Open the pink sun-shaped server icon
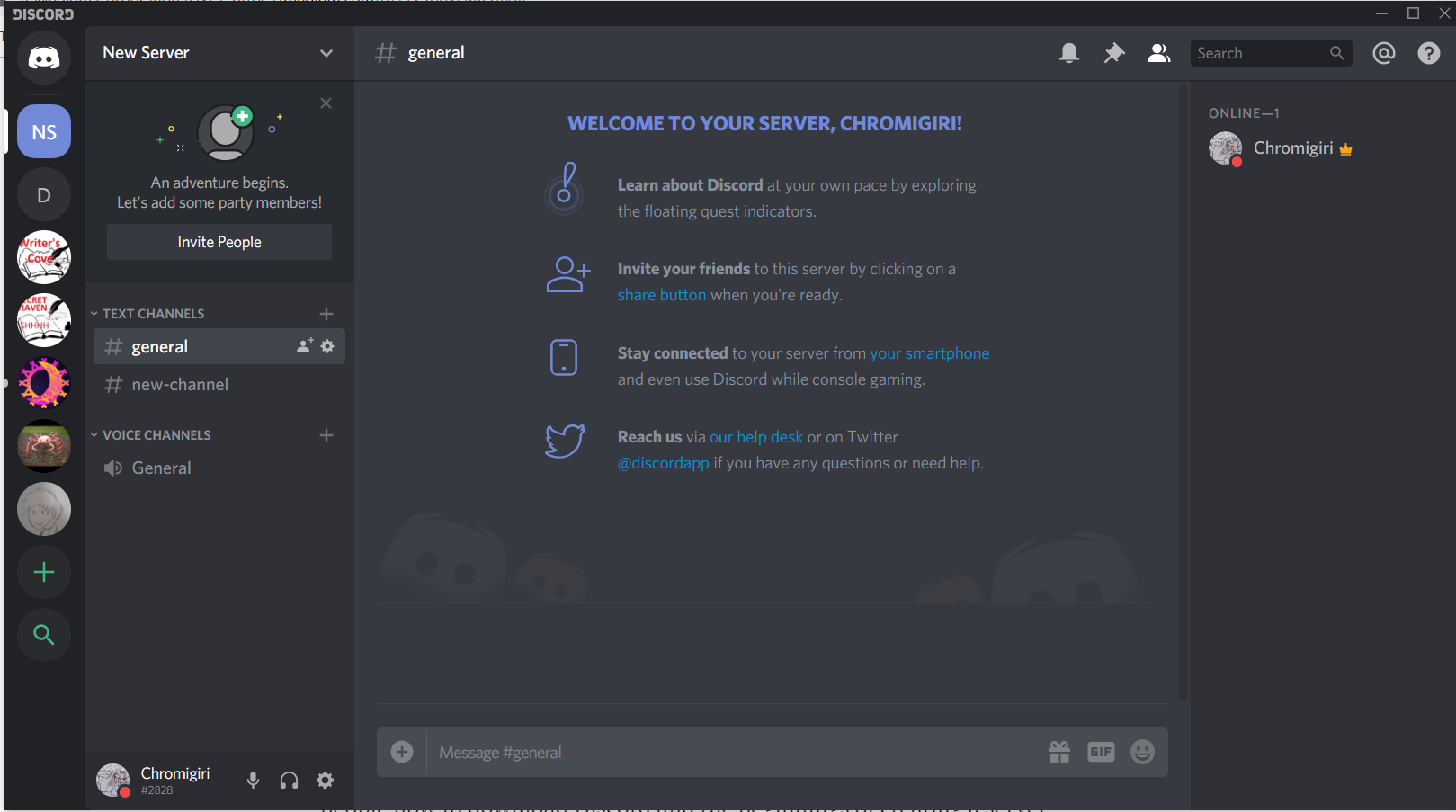1456x812 pixels. [44, 383]
